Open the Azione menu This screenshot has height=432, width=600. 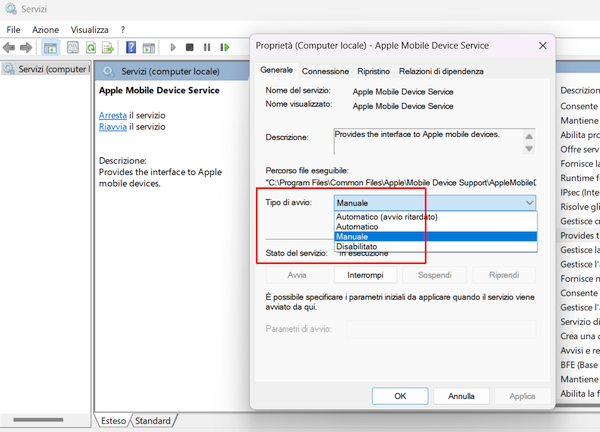46,30
